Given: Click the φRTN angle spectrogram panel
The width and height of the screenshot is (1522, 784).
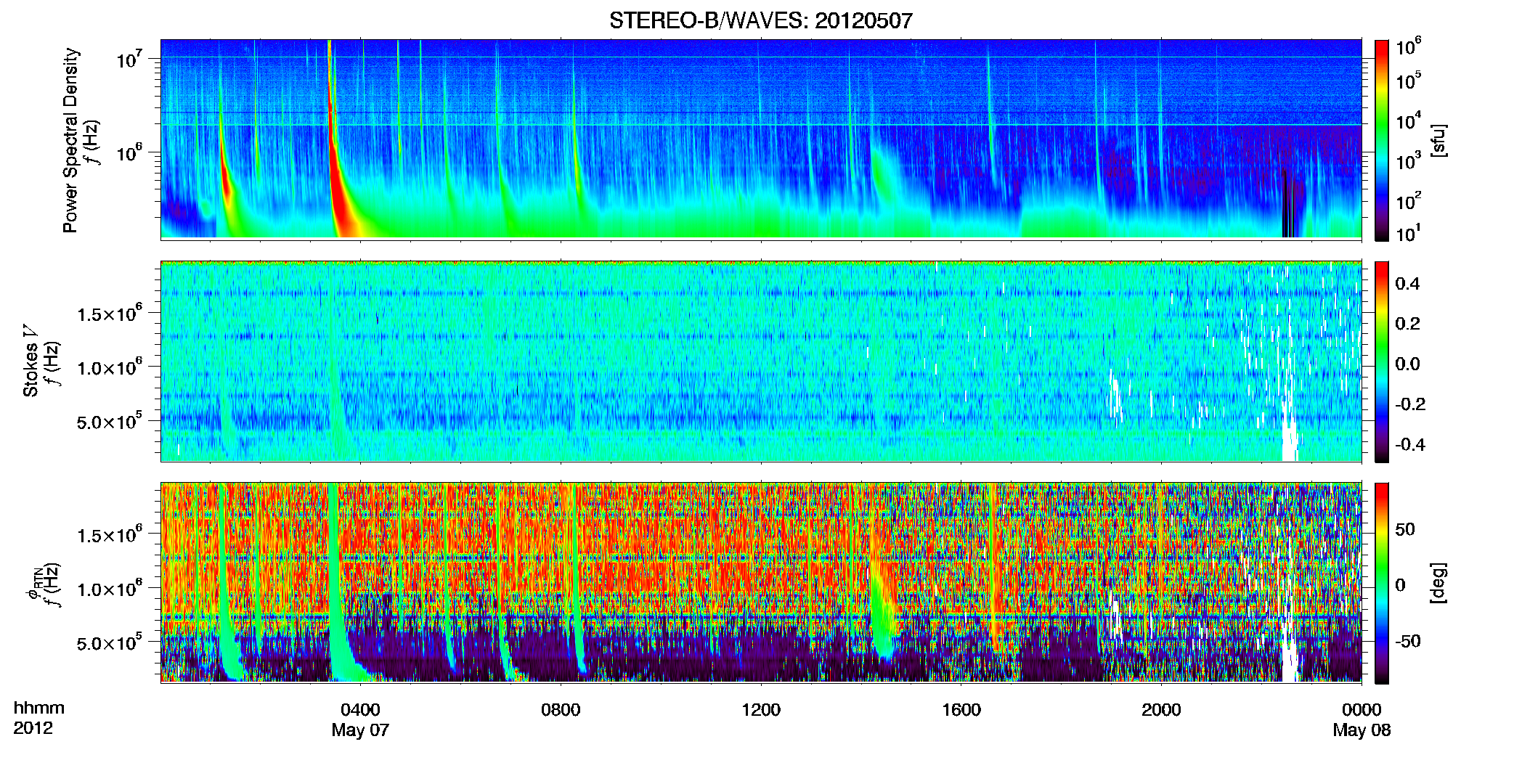Looking at the screenshot, I should coord(761,583).
